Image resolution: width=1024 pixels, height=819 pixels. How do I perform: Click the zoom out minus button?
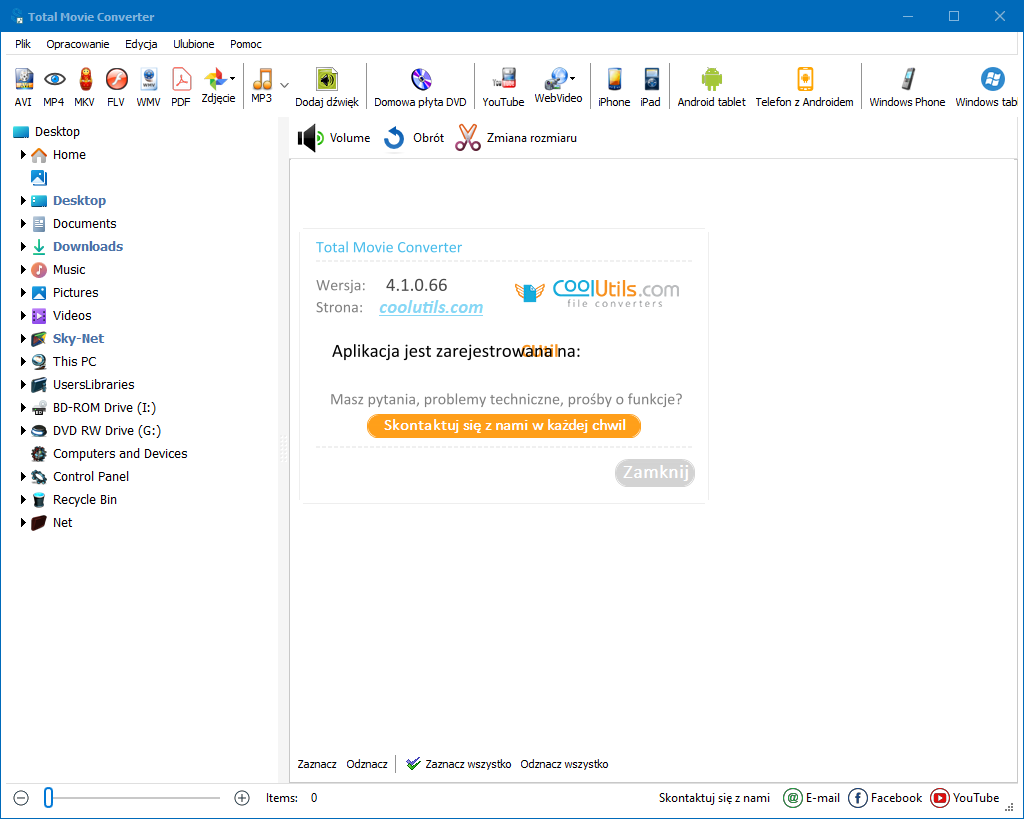(x=21, y=797)
